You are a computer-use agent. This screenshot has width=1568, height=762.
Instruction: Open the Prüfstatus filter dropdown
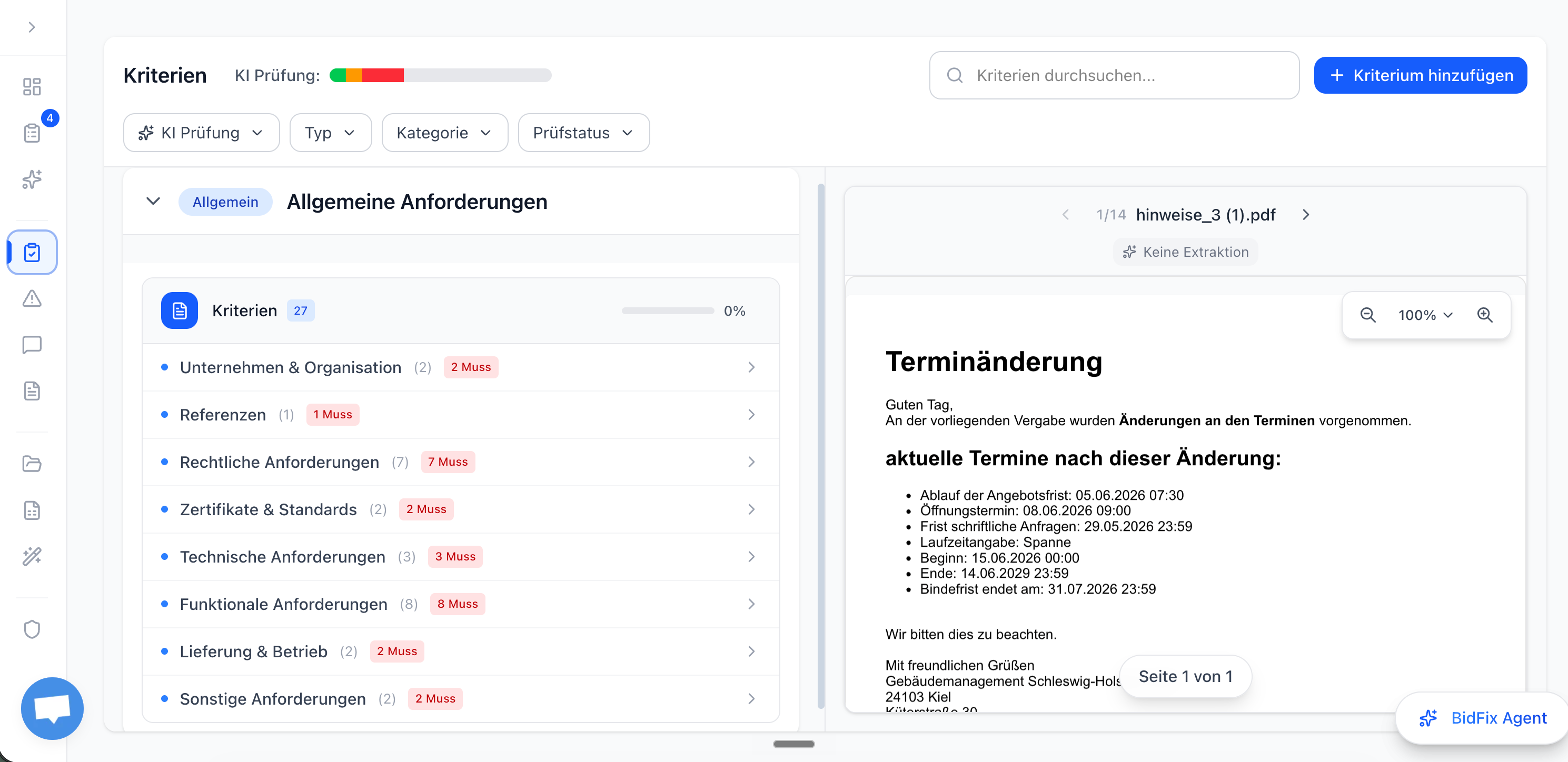583,133
